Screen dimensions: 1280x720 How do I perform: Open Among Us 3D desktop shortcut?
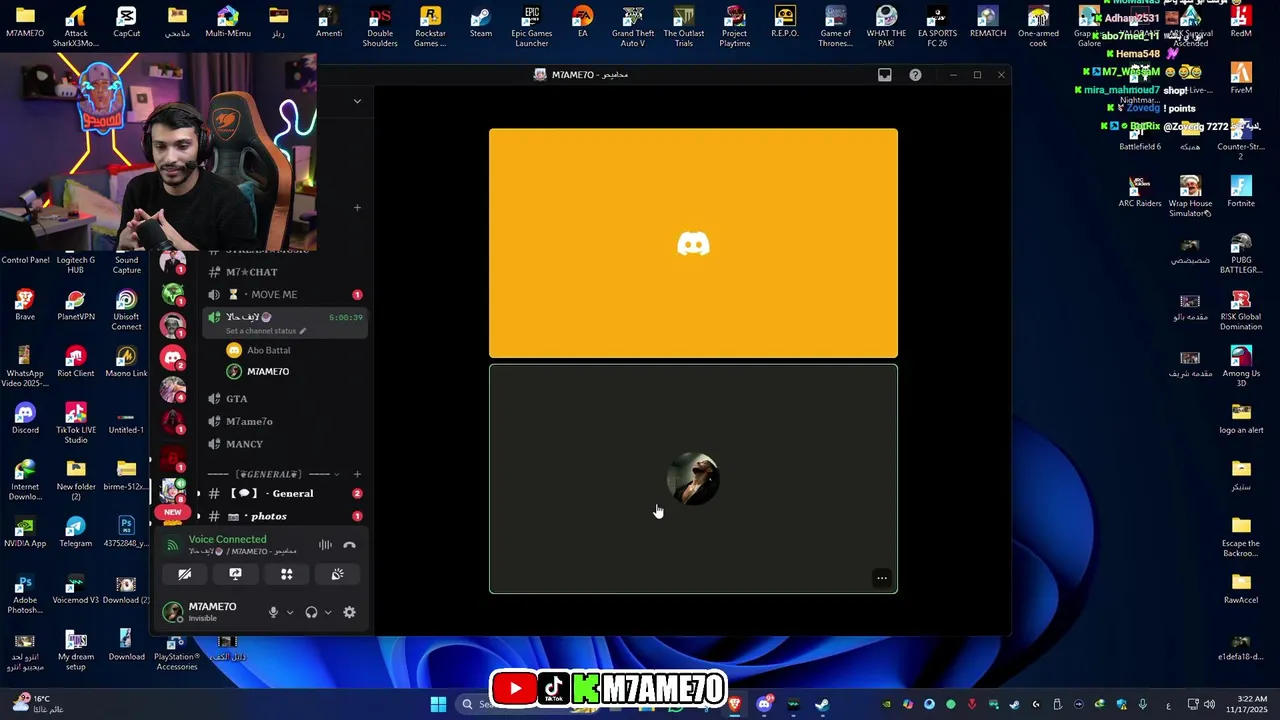click(1241, 366)
